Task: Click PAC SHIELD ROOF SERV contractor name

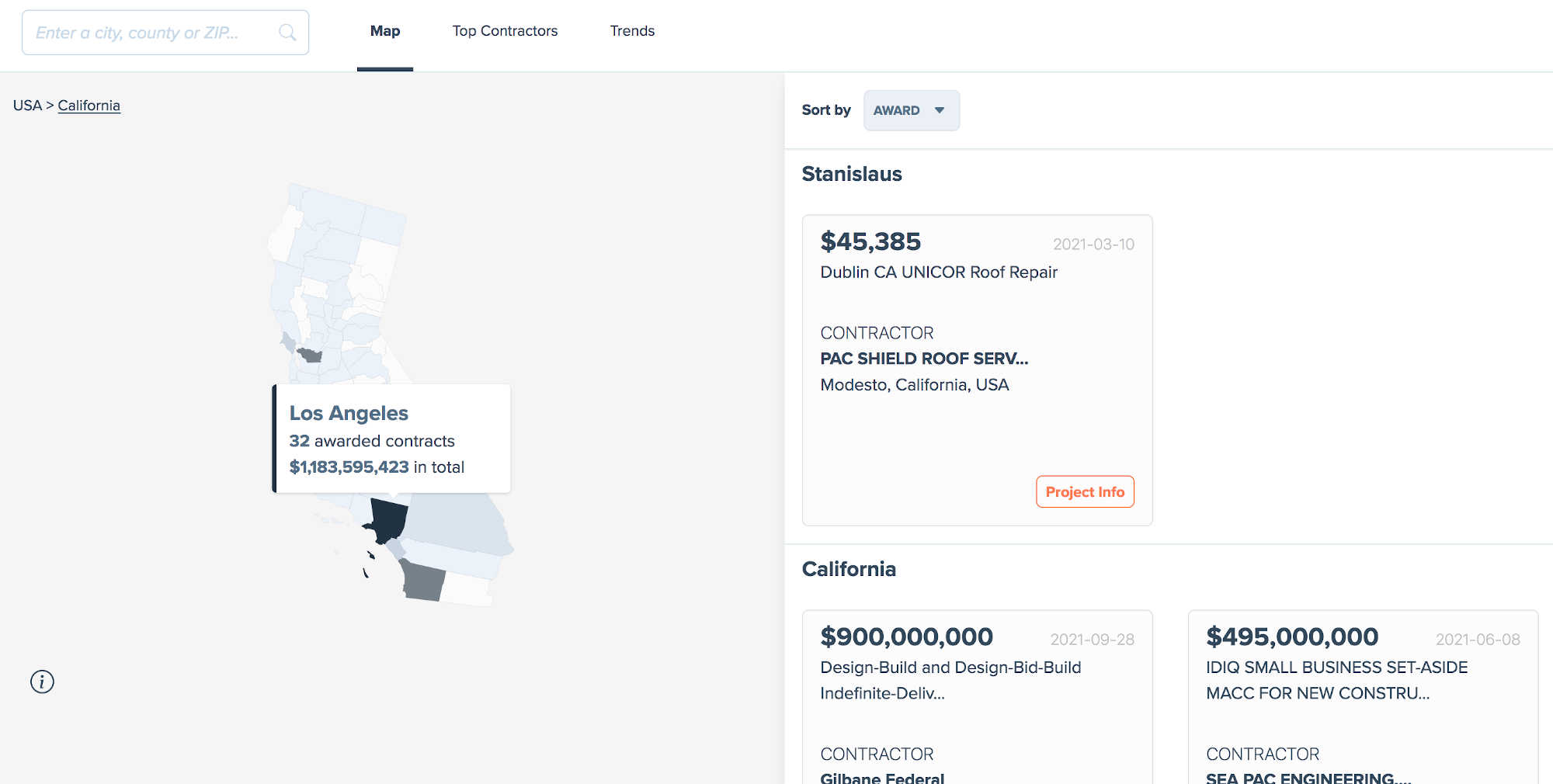Action: point(924,359)
